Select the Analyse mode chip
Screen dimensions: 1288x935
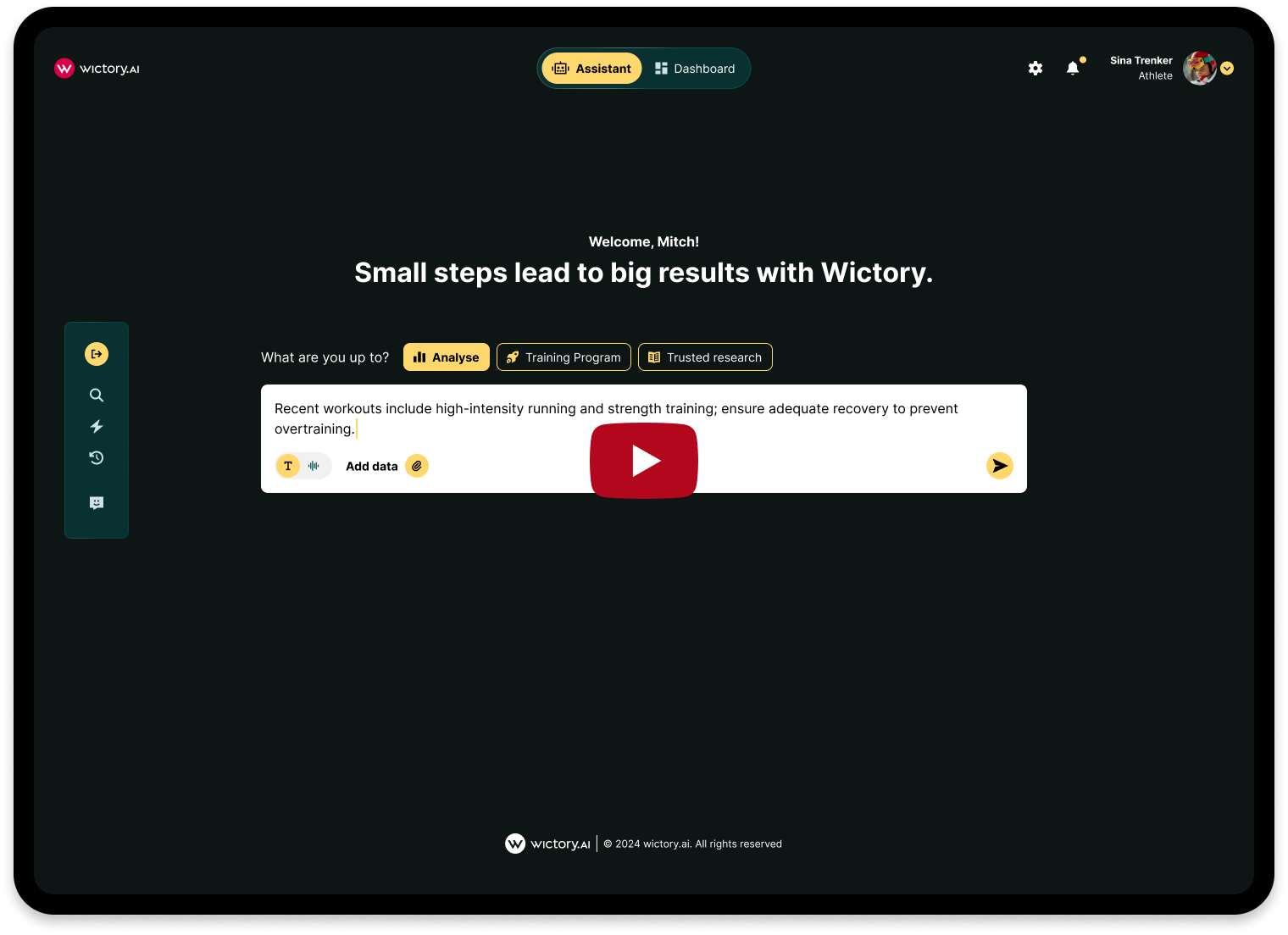[447, 357]
